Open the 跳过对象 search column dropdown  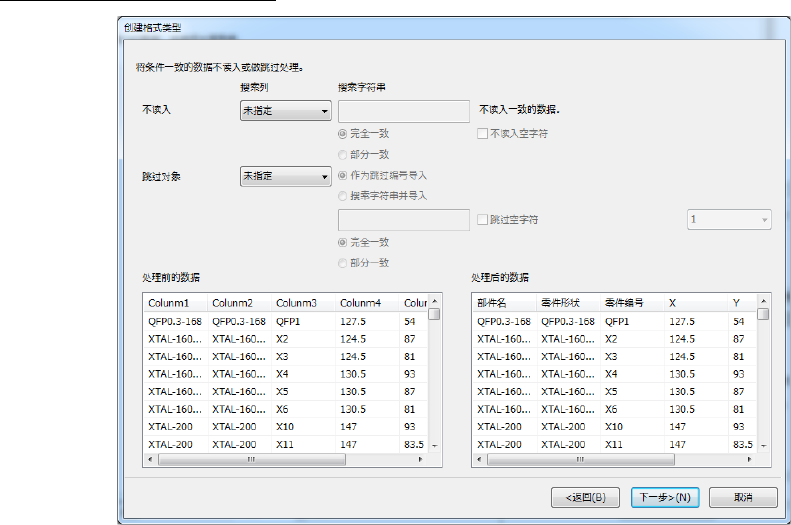click(286, 176)
